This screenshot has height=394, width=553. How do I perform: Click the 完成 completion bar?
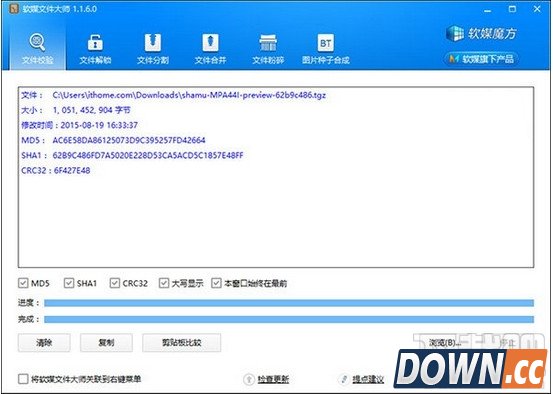[x=289, y=319]
